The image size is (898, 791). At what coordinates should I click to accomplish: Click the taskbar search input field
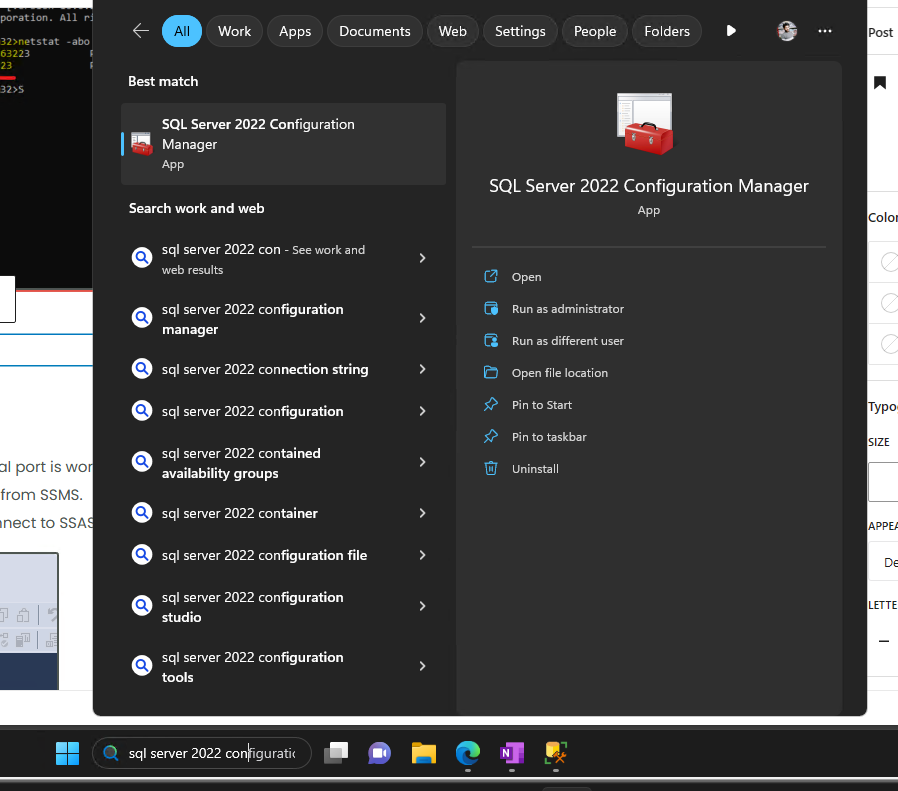pos(202,753)
